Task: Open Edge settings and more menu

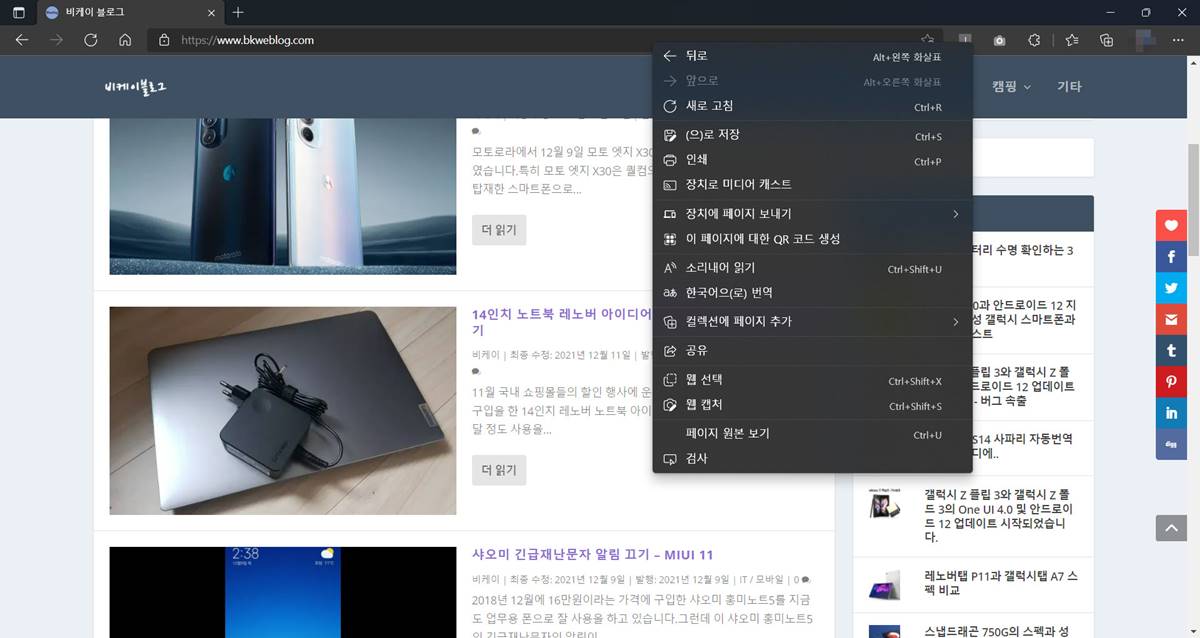Action: pos(1178,40)
